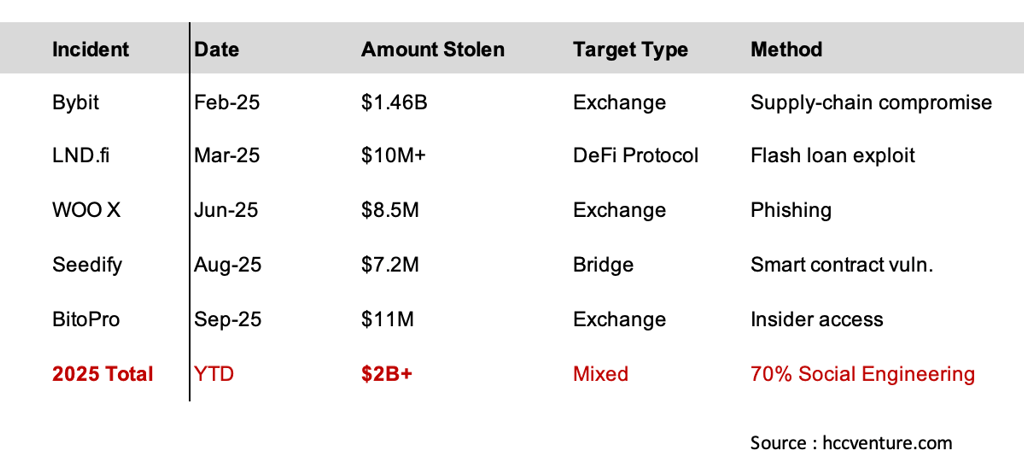The image size is (1024, 468).
Task: Click the Supply-chain compromise method cell
Action: coord(871,102)
